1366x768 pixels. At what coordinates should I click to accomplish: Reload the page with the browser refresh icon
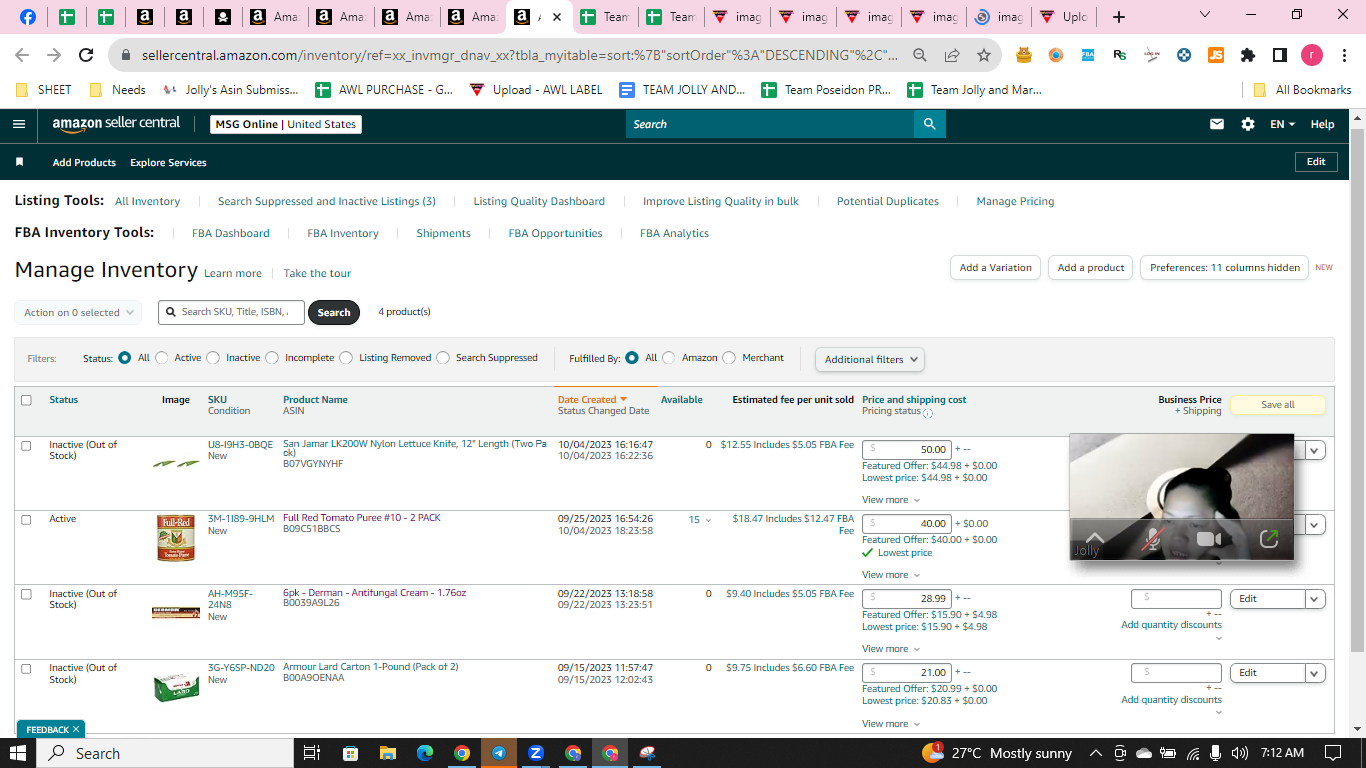click(x=86, y=55)
